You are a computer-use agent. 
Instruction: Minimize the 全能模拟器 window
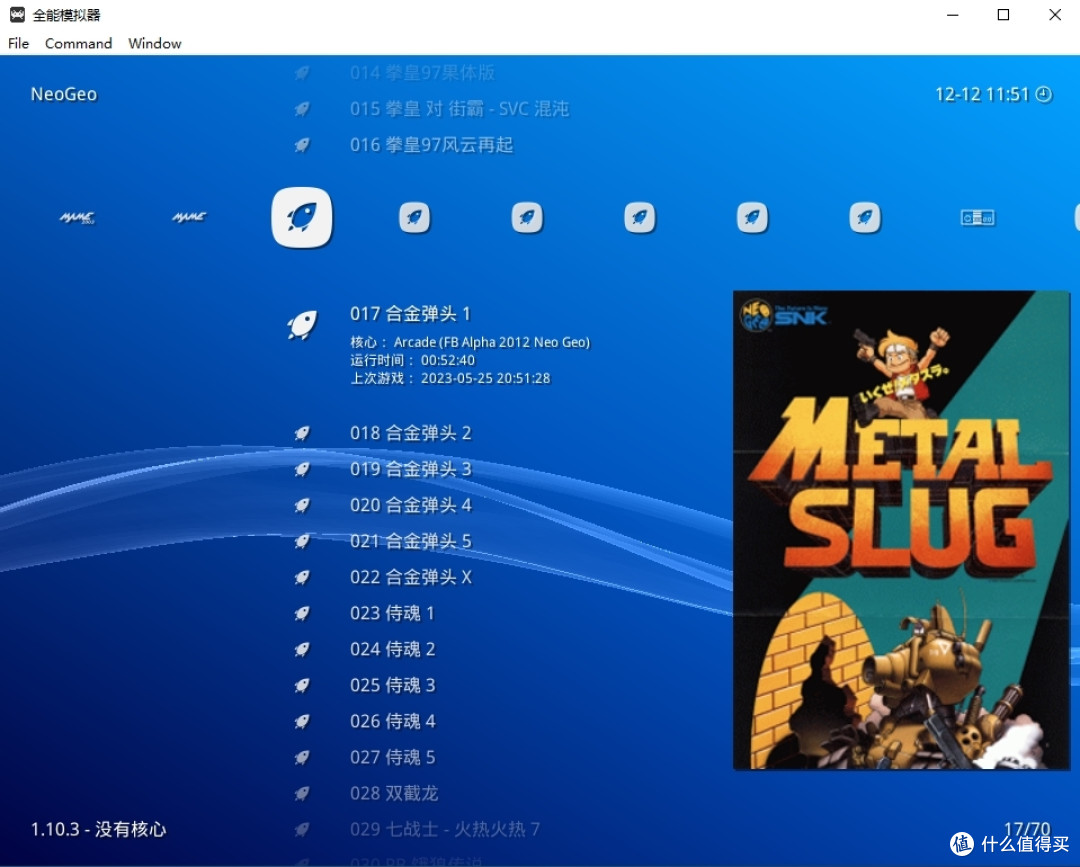(x=953, y=14)
